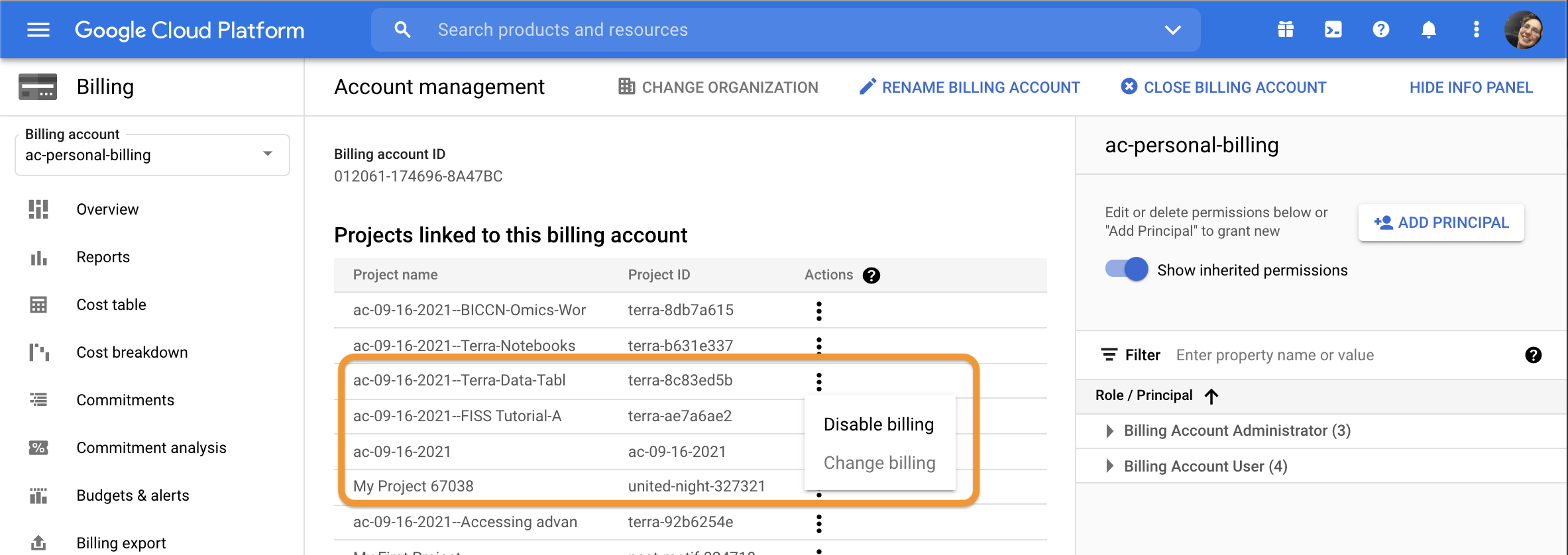Open notifications bell
Screen dimensions: 1568x555
click(x=1429, y=30)
